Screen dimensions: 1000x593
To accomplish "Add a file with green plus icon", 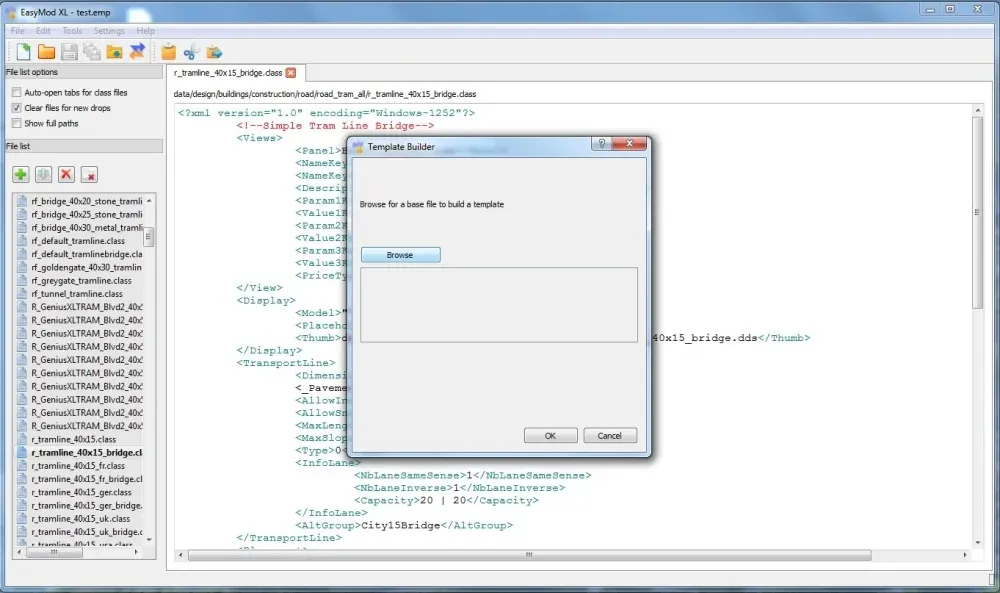I will pos(21,175).
